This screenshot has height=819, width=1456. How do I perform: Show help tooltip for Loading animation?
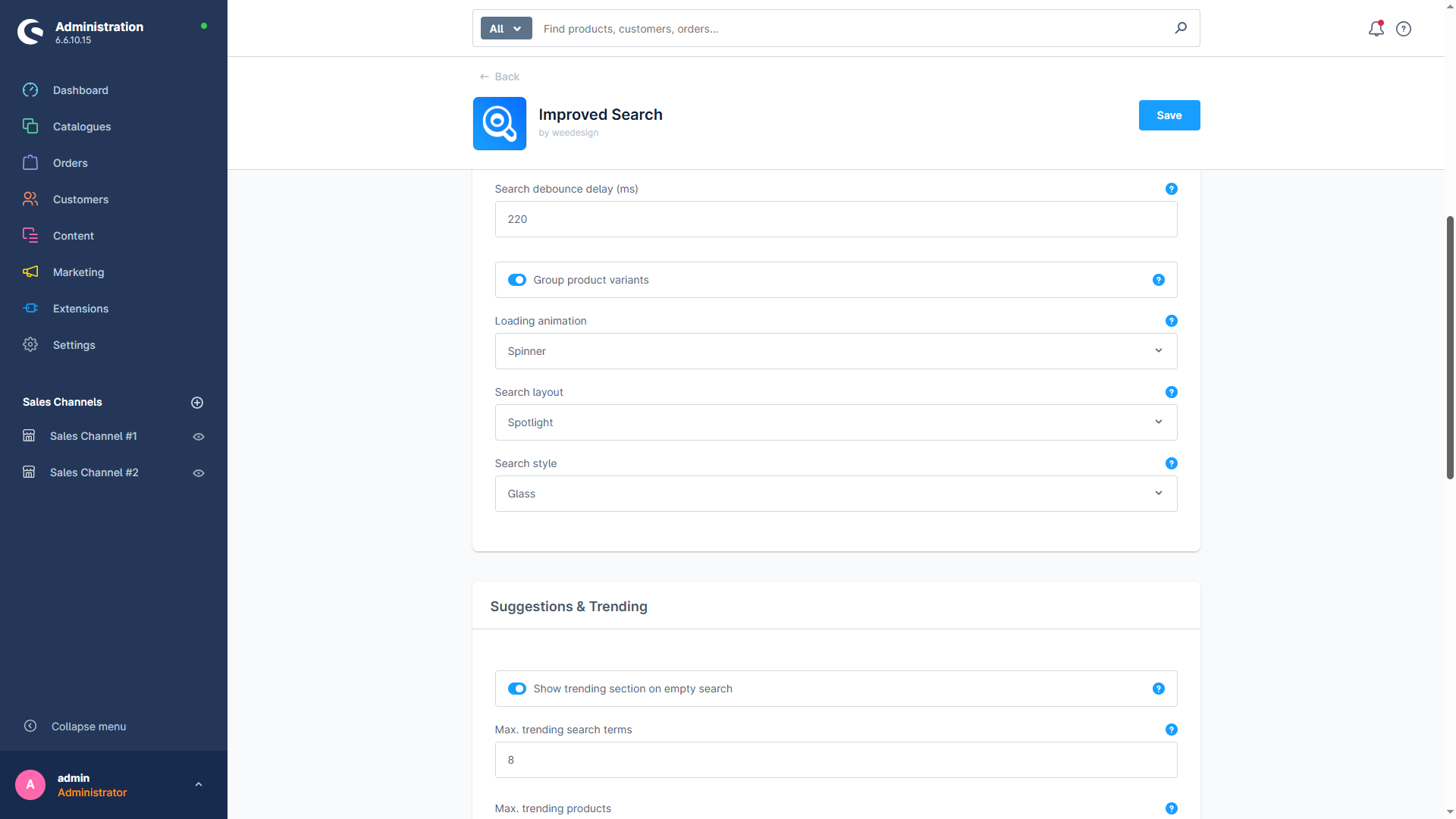click(x=1171, y=321)
